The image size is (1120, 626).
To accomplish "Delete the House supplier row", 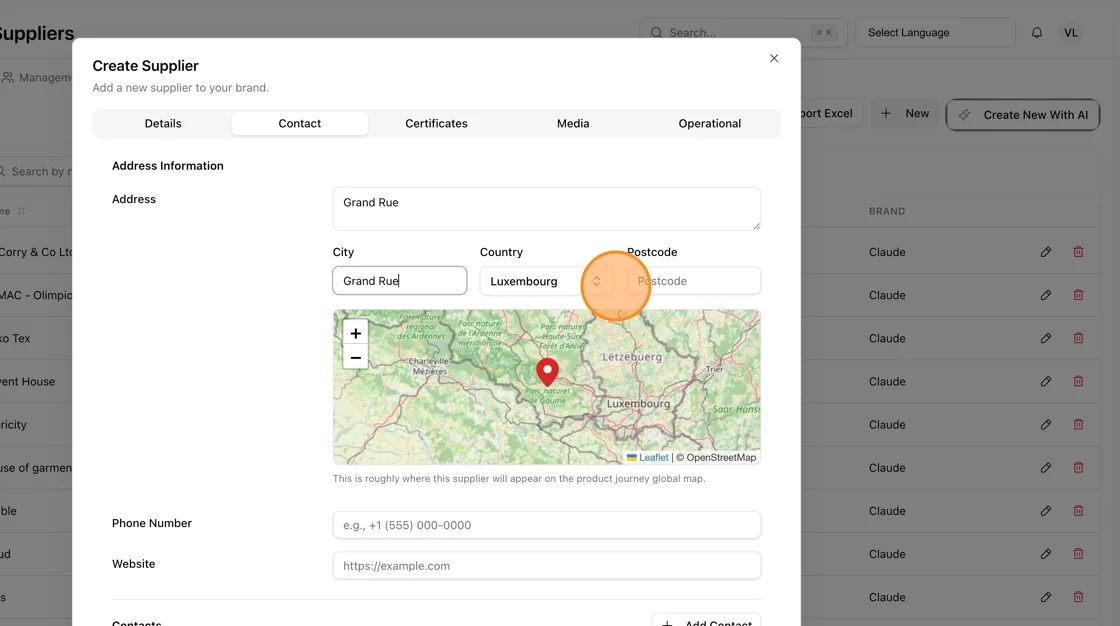I will 1079,381.
